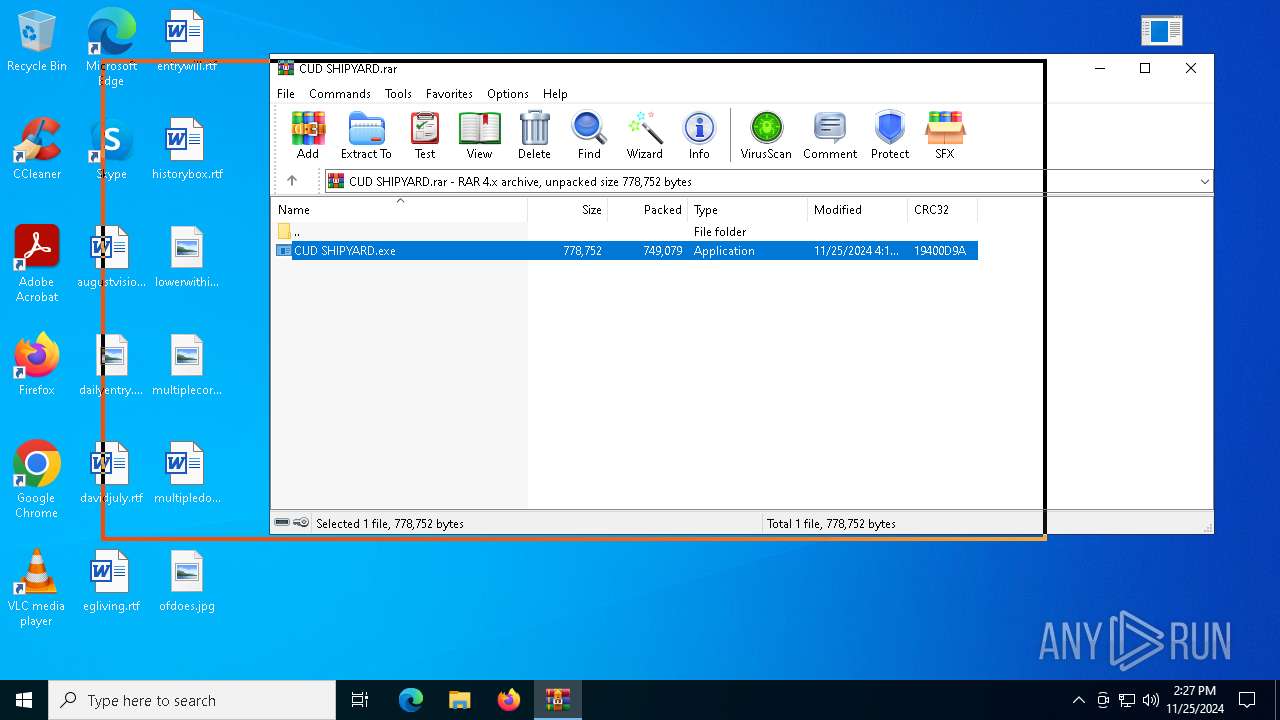Screen dimensions: 1280x720
Task: Click the volume icon in system tray
Action: pyautogui.click(x=1151, y=700)
